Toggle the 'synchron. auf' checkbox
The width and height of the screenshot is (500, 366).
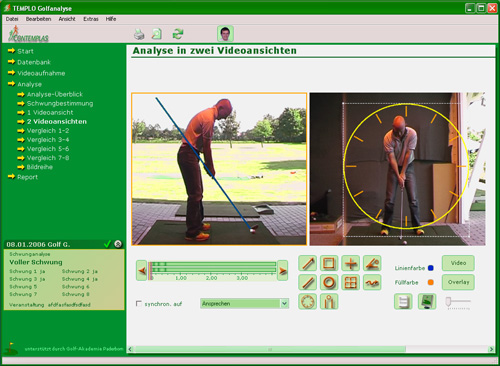(x=139, y=304)
